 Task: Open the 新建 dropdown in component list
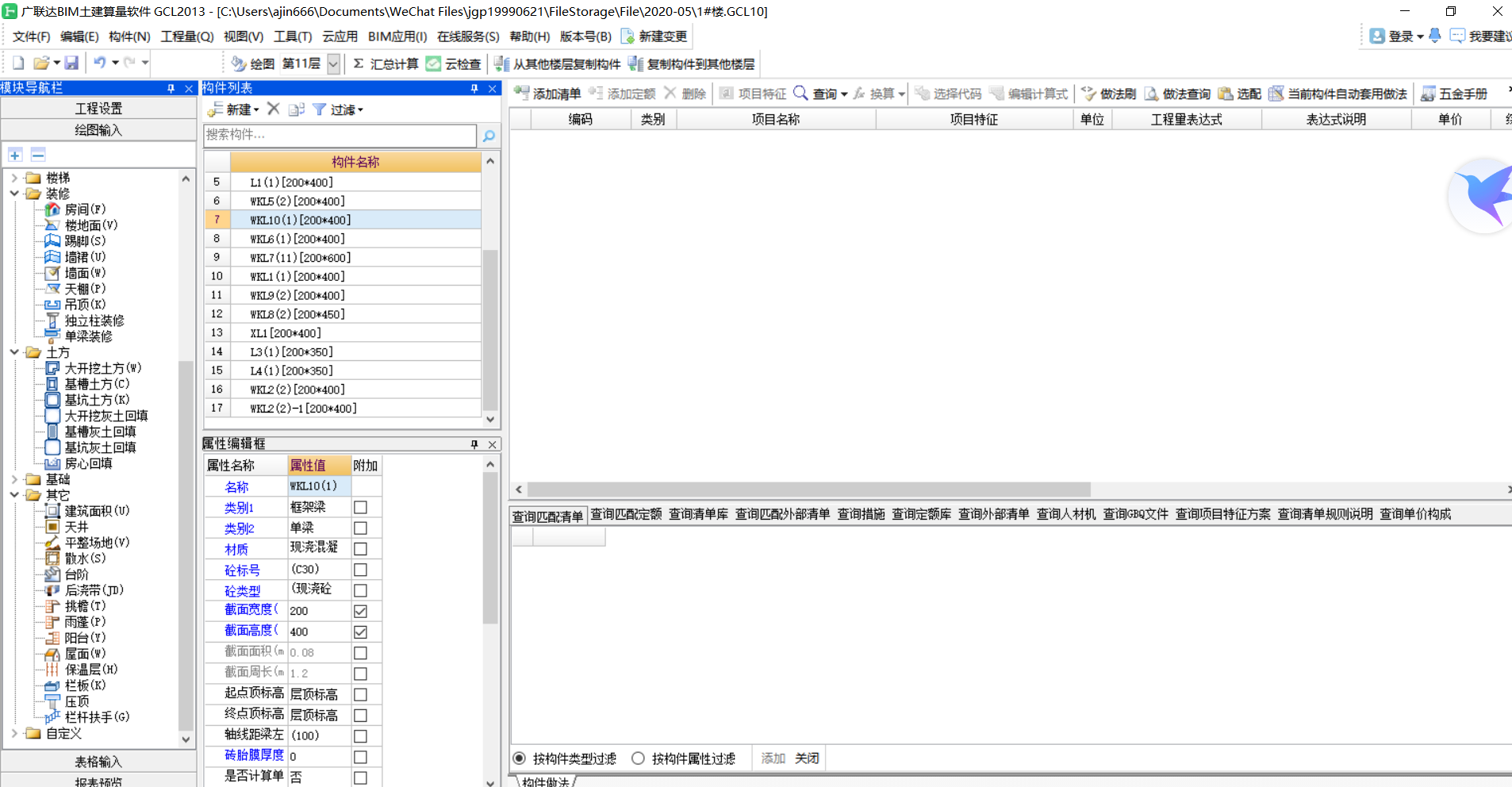click(233, 109)
